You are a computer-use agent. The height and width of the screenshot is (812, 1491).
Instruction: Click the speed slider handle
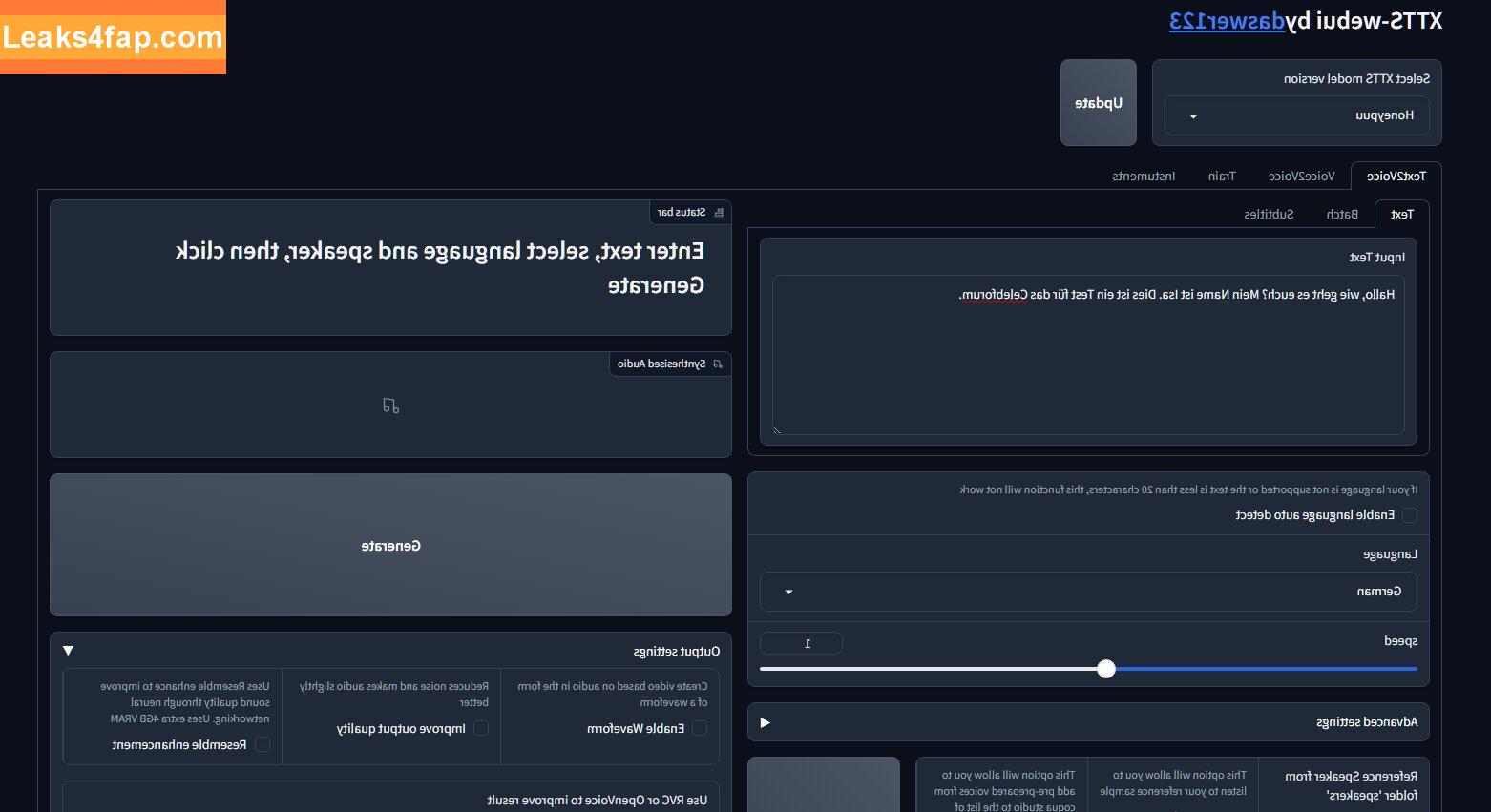[x=1106, y=669]
